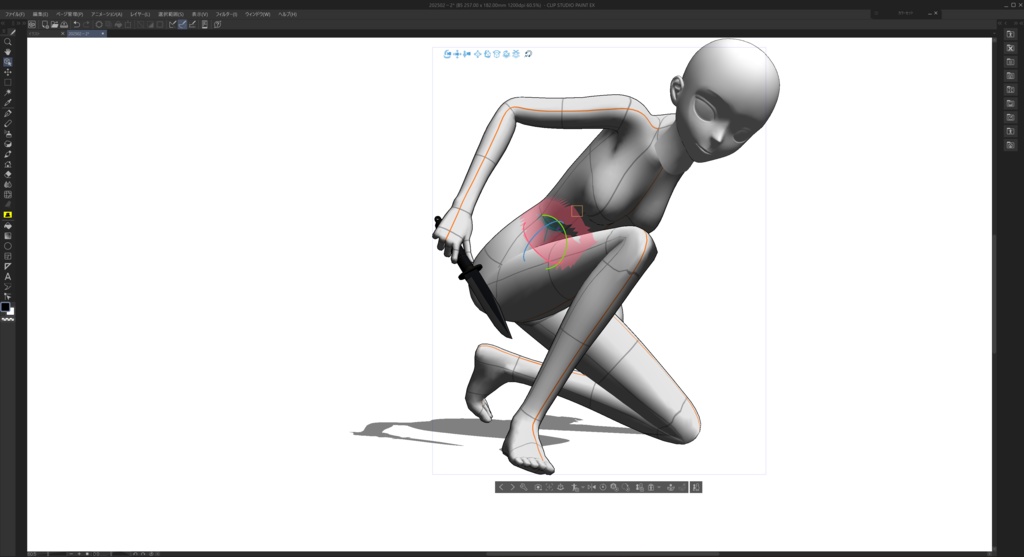
Task: Select the circle Figure tool icon
Action: pyautogui.click(x=8, y=246)
